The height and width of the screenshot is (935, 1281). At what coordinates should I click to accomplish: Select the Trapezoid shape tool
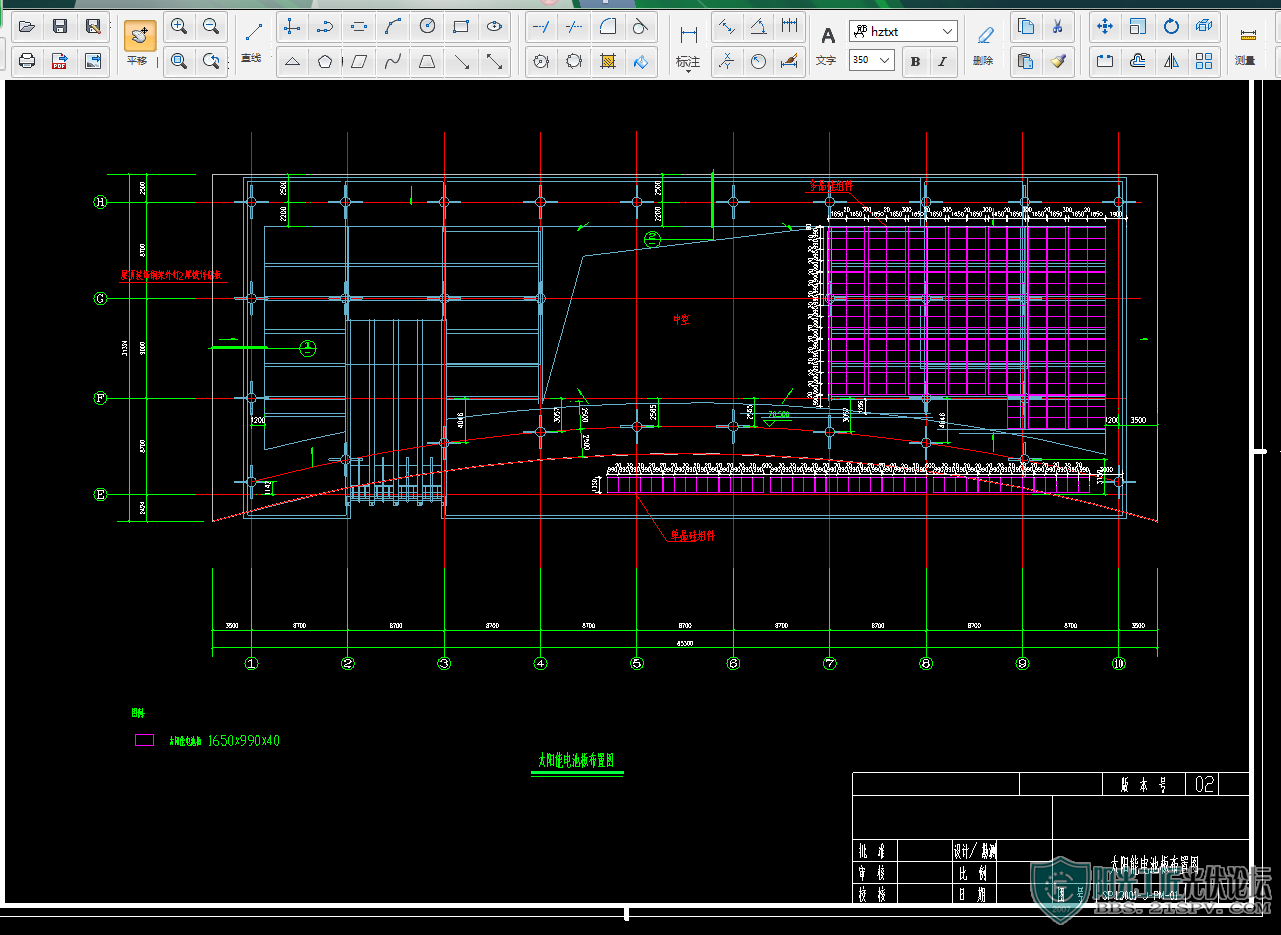pyautogui.click(x=427, y=61)
